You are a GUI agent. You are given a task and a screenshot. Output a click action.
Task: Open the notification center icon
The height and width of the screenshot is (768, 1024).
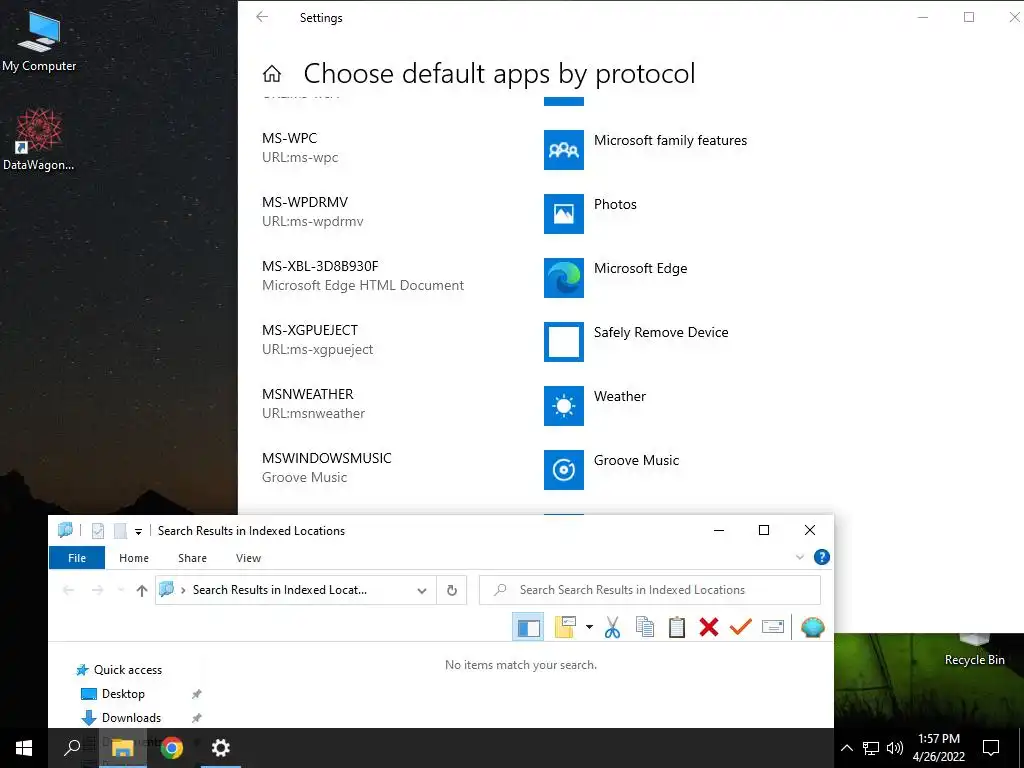coord(991,748)
